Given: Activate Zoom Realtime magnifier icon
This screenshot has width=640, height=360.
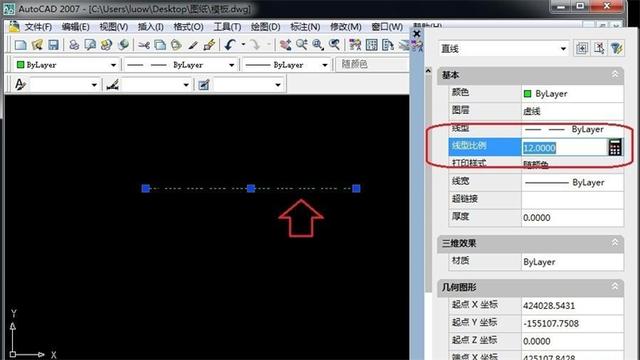Looking at the screenshot, I should 302,44.
